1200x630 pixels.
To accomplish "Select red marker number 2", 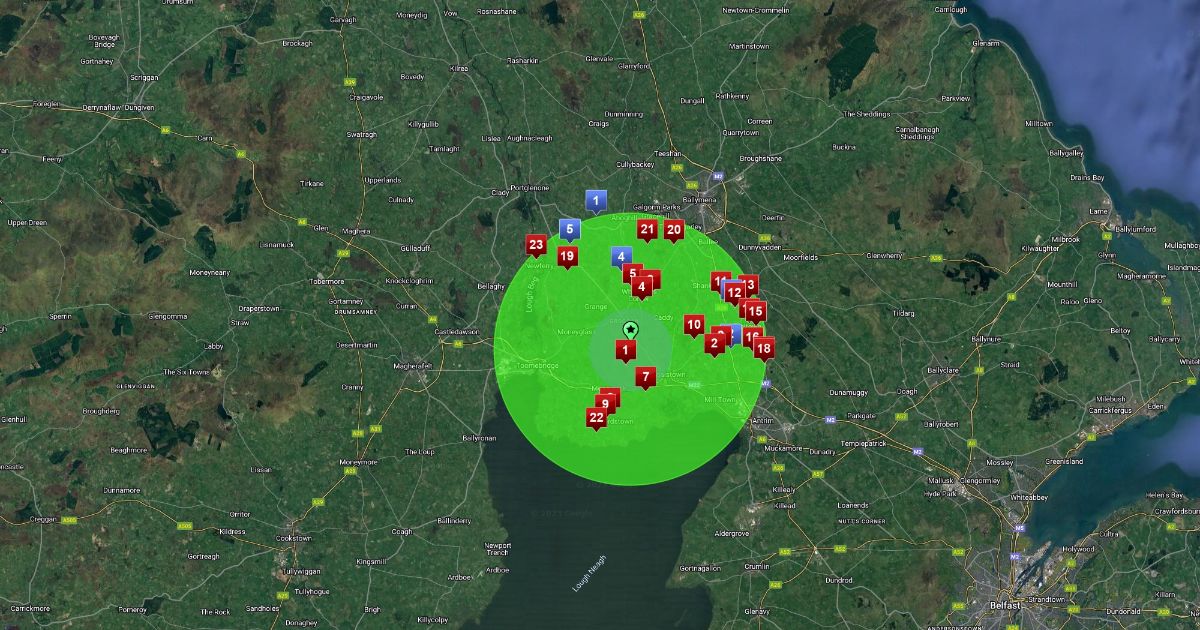I will click(x=714, y=342).
